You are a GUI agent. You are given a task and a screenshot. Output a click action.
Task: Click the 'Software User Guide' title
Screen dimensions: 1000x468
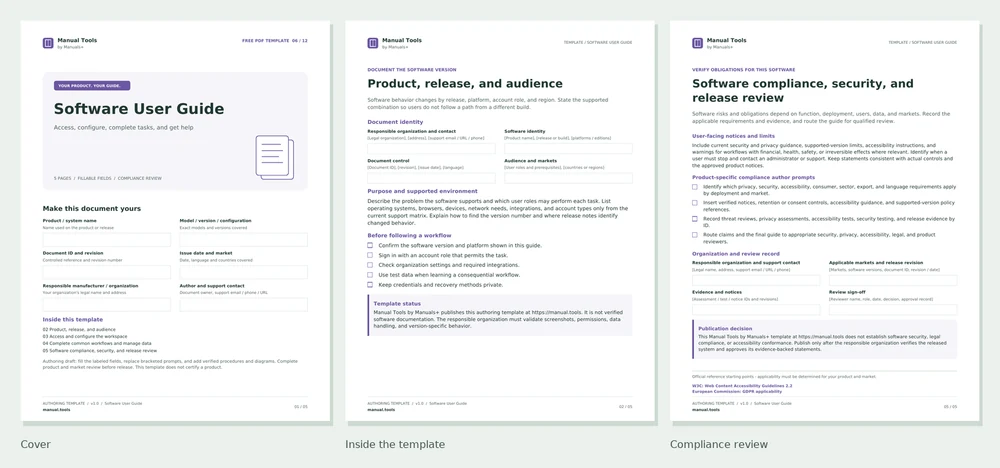click(138, 108)
